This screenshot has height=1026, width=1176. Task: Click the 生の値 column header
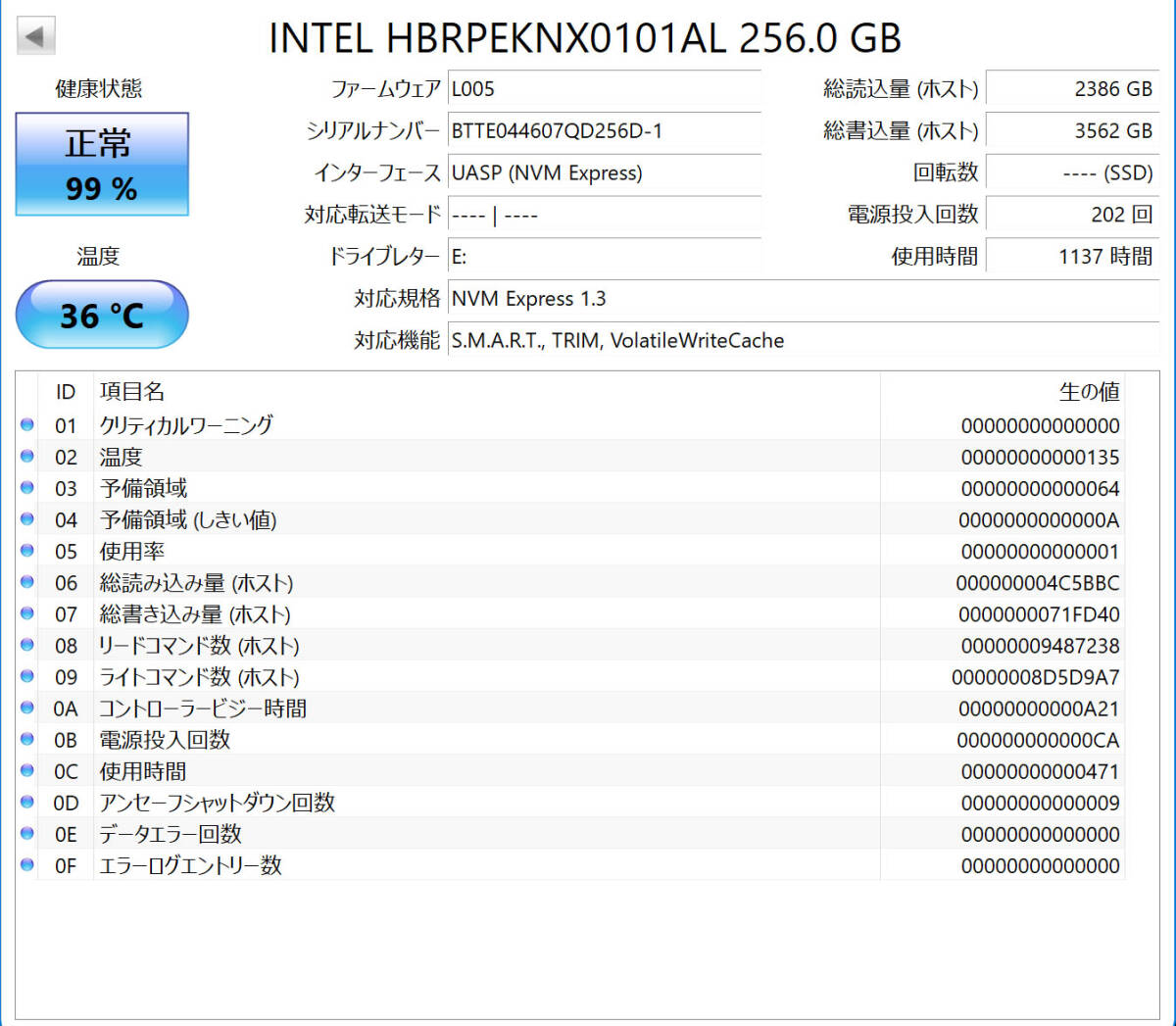(1088, 392)
